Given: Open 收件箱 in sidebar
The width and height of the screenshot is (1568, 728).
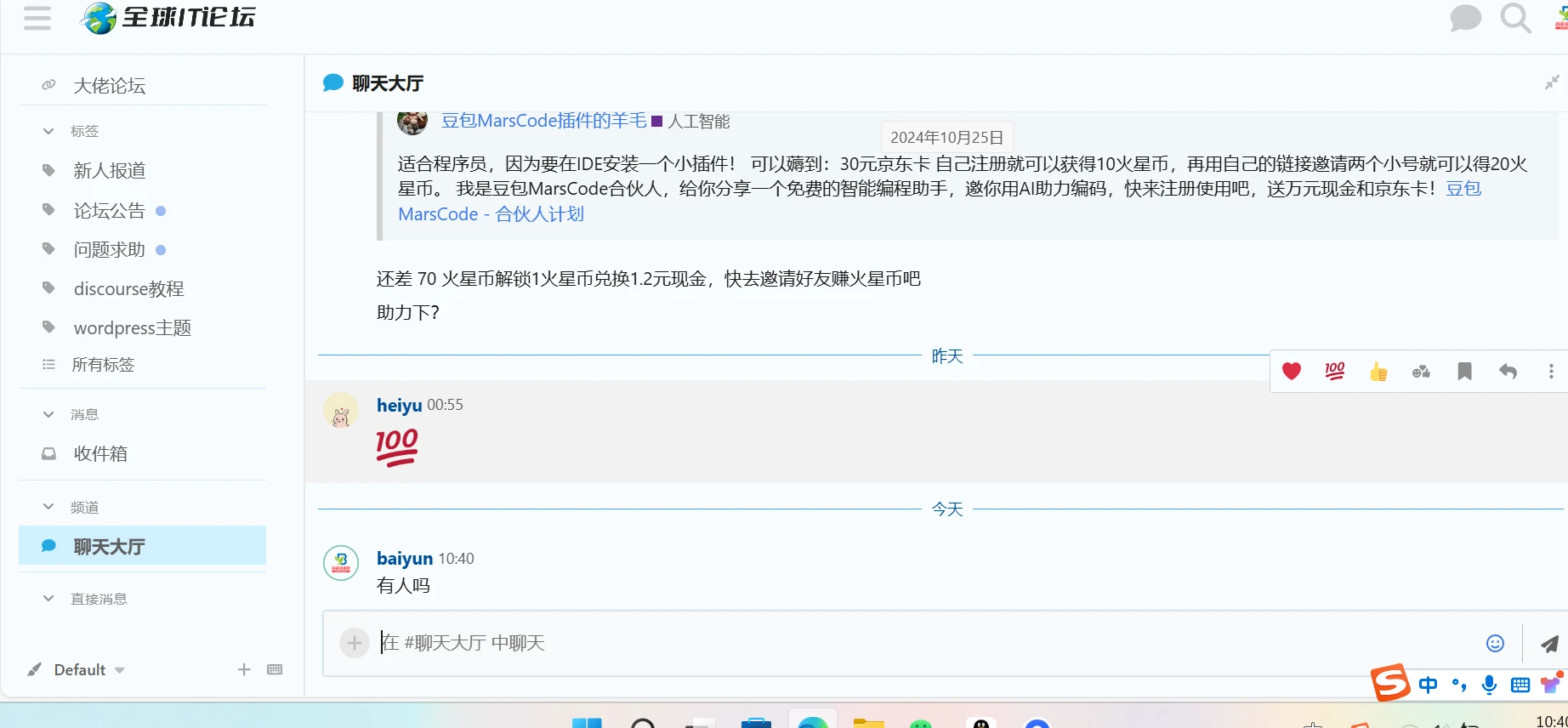Looking at the screenshot, I should pos(100,453).
